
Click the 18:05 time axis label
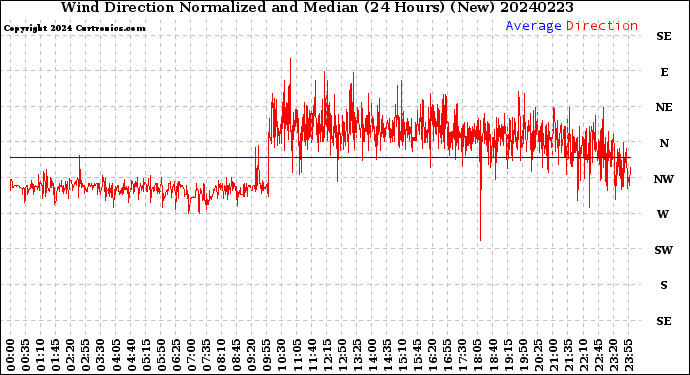[x=477, y=355]
